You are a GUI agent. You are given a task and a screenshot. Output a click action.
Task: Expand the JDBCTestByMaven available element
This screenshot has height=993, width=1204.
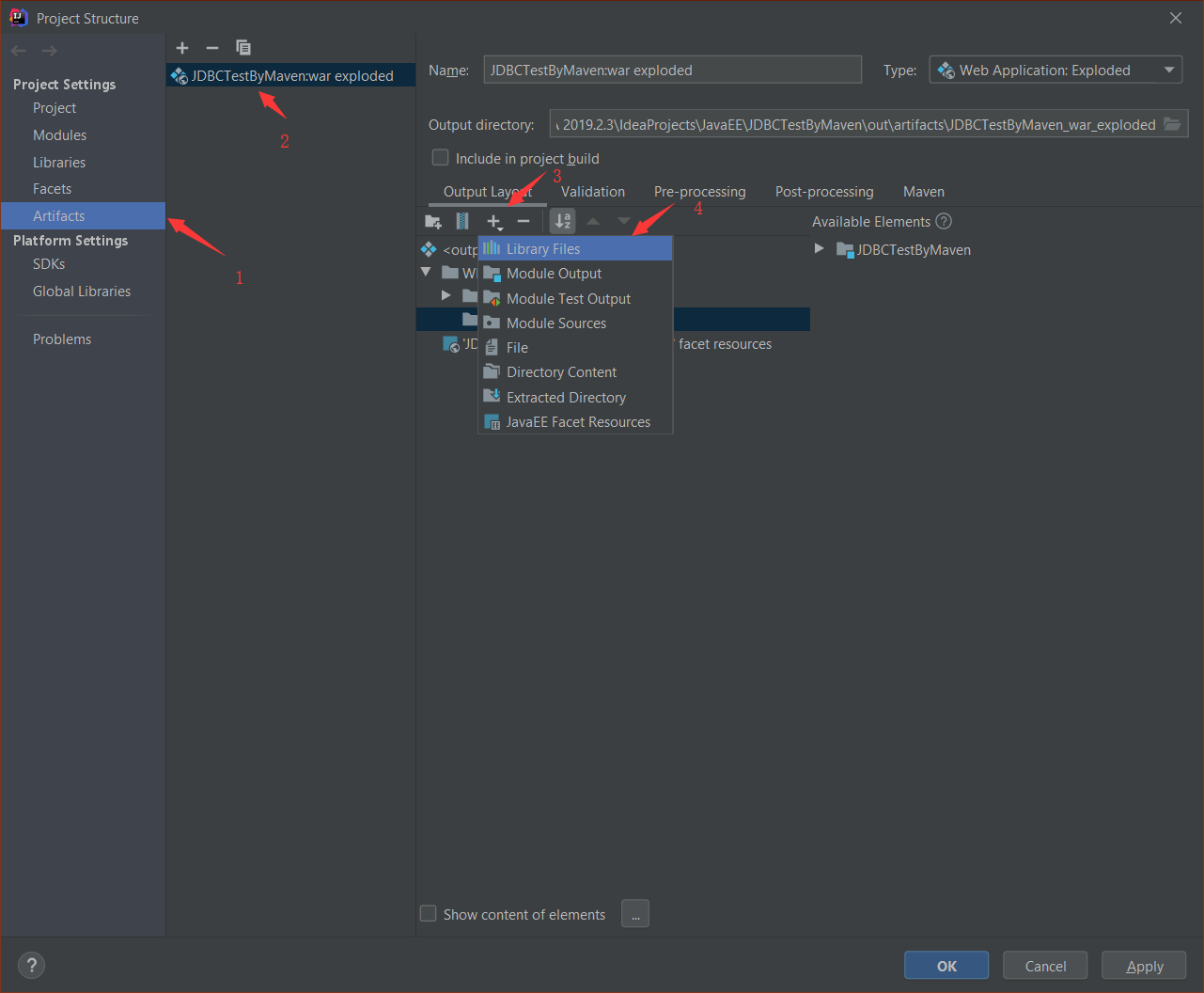819,248
